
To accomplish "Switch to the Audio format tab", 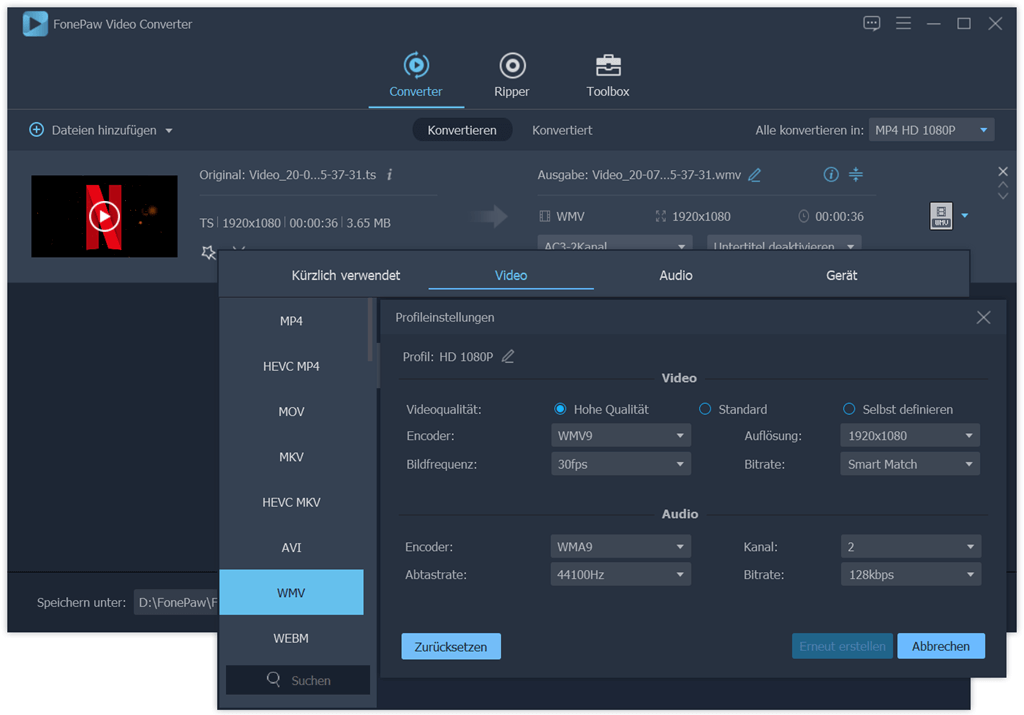I will [676, 275].
